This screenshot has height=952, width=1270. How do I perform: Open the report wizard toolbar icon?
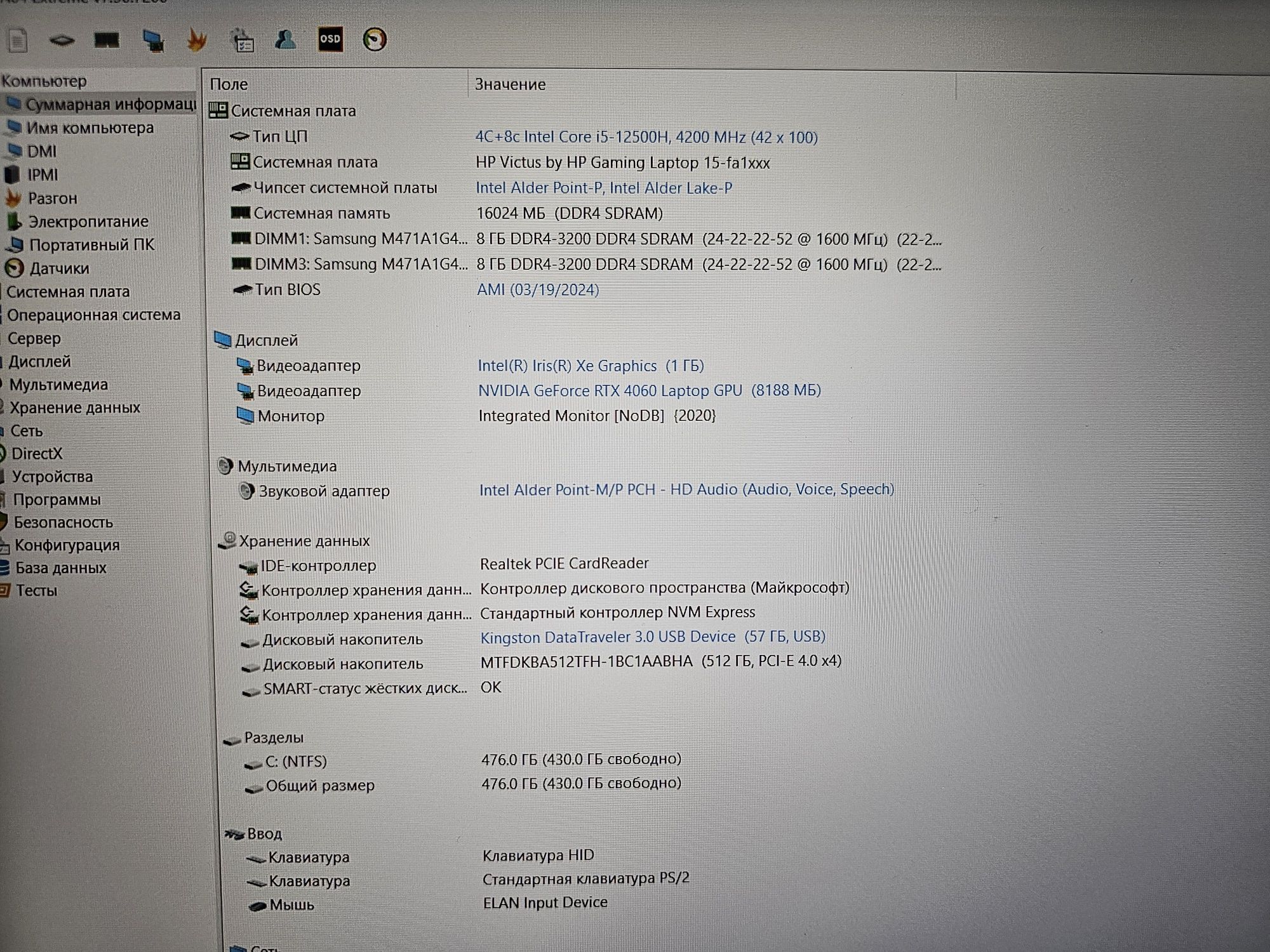coord(242,41)
